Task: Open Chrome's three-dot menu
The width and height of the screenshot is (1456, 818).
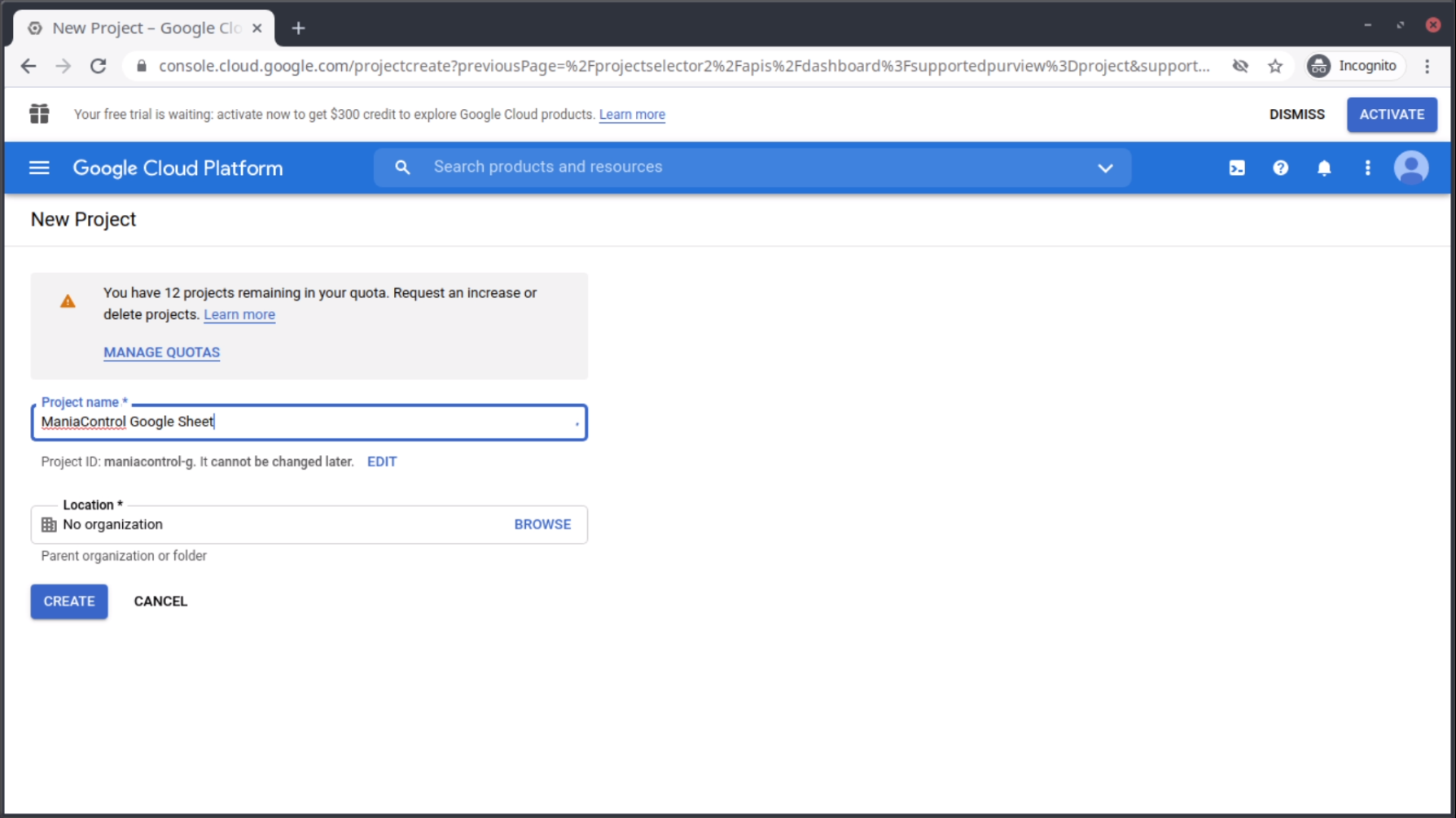Action: pyautogui.click(x=1427, y=66)
